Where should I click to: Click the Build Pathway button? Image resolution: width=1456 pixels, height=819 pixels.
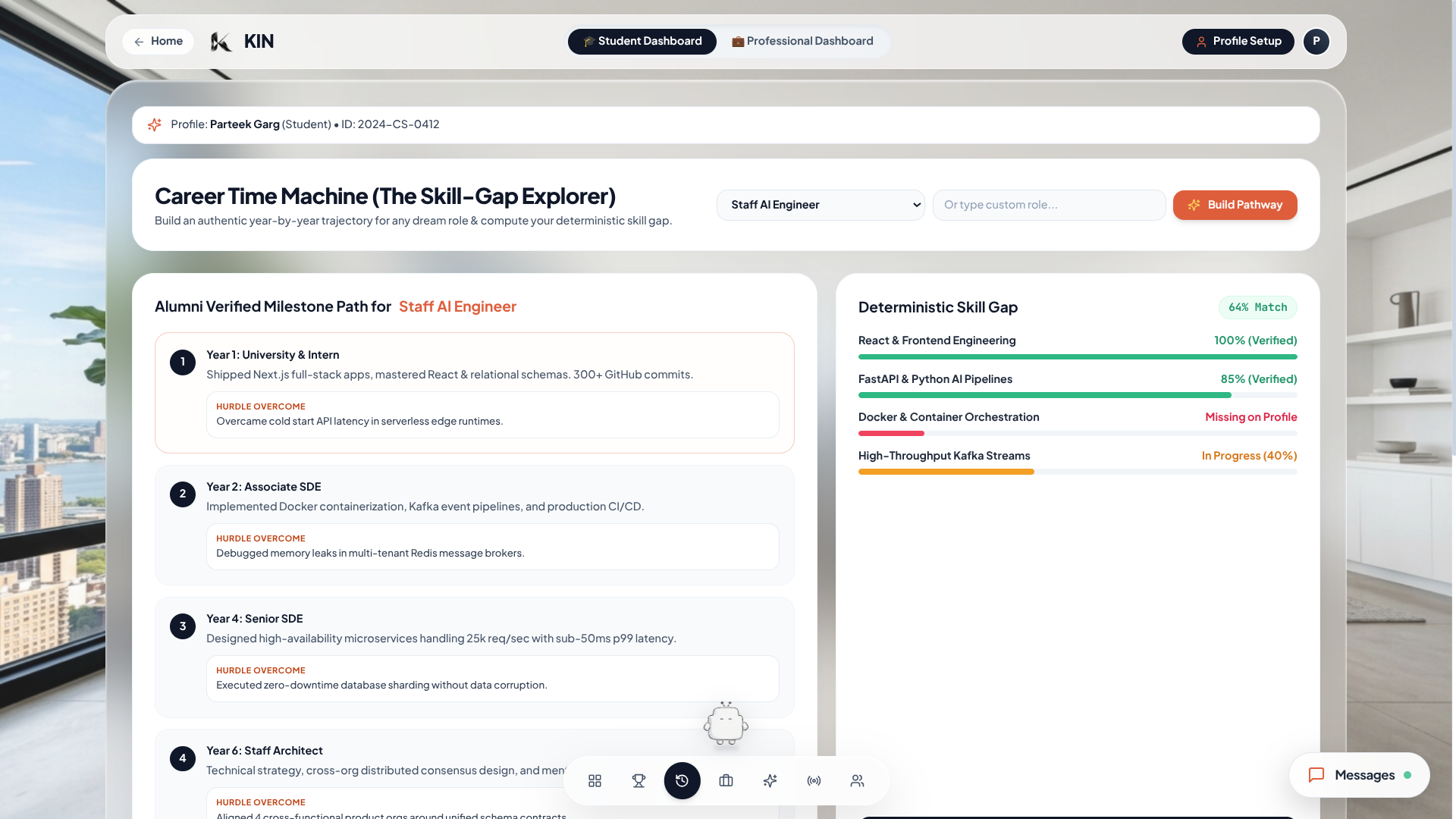[x=1235, y=205]
